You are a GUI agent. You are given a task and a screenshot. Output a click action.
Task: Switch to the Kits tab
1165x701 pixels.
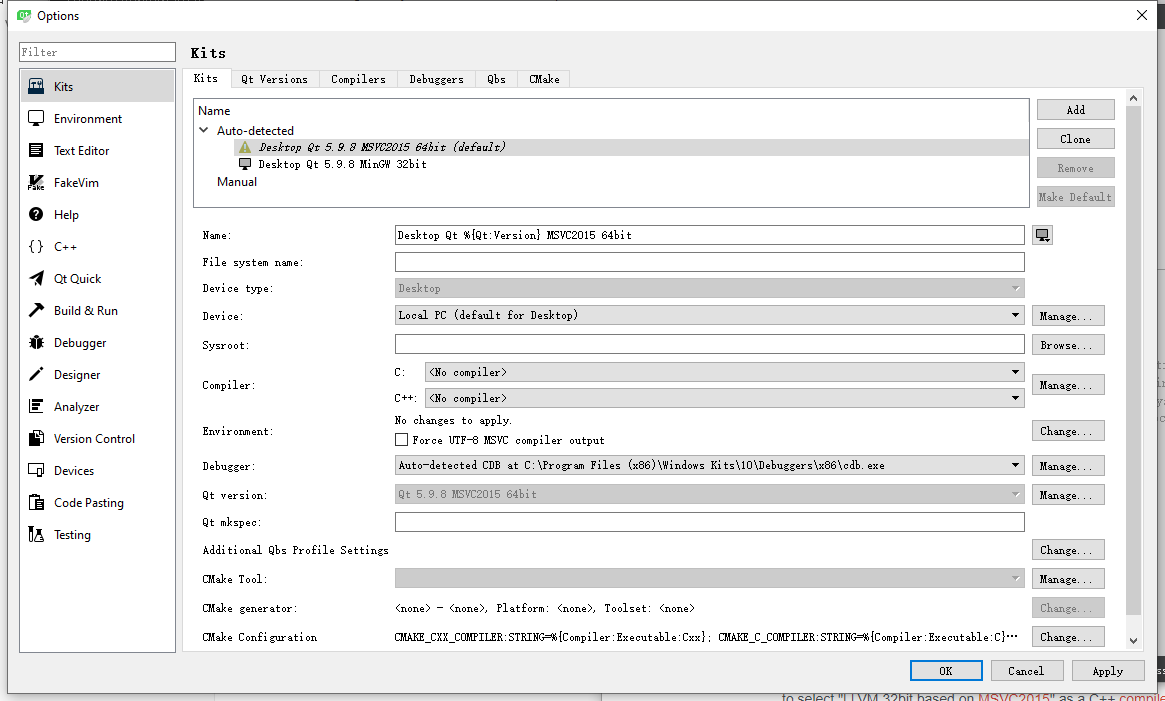[x=206, y=78]
